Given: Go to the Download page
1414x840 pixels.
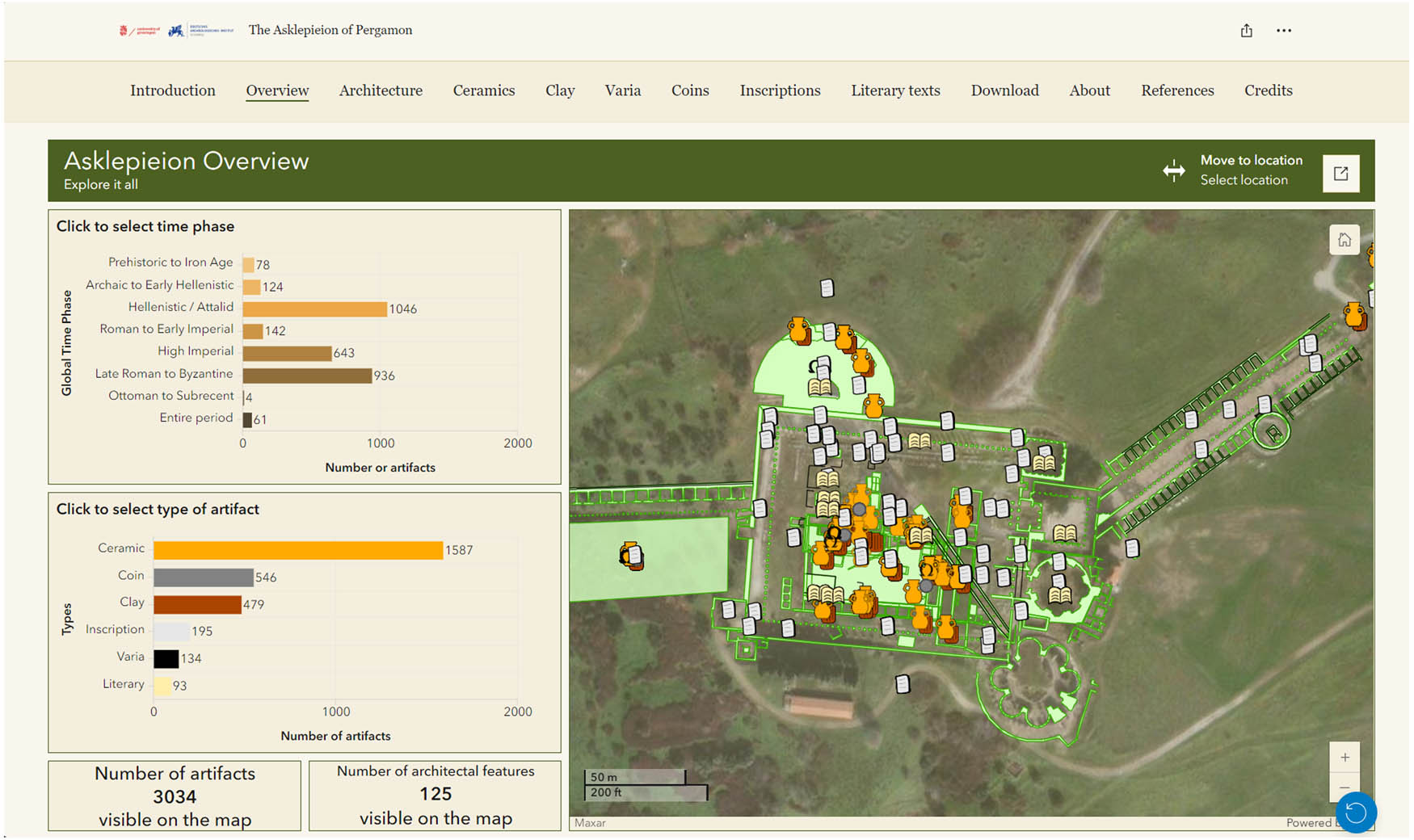Looking at the screenshot, I should pos(1004,90).
